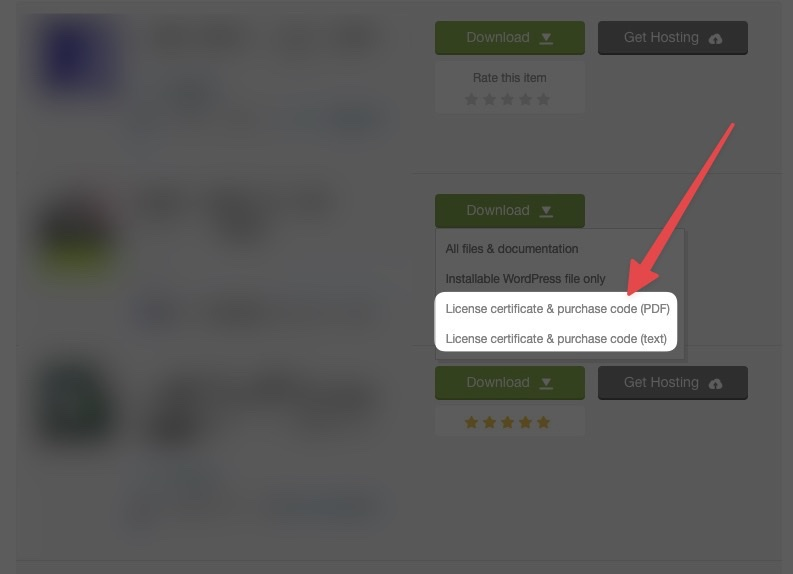The width and height of the screenshot is (793, 574).
Task: Click the fifth gold star in the bottom rating
Action: (x=544, y=422)
